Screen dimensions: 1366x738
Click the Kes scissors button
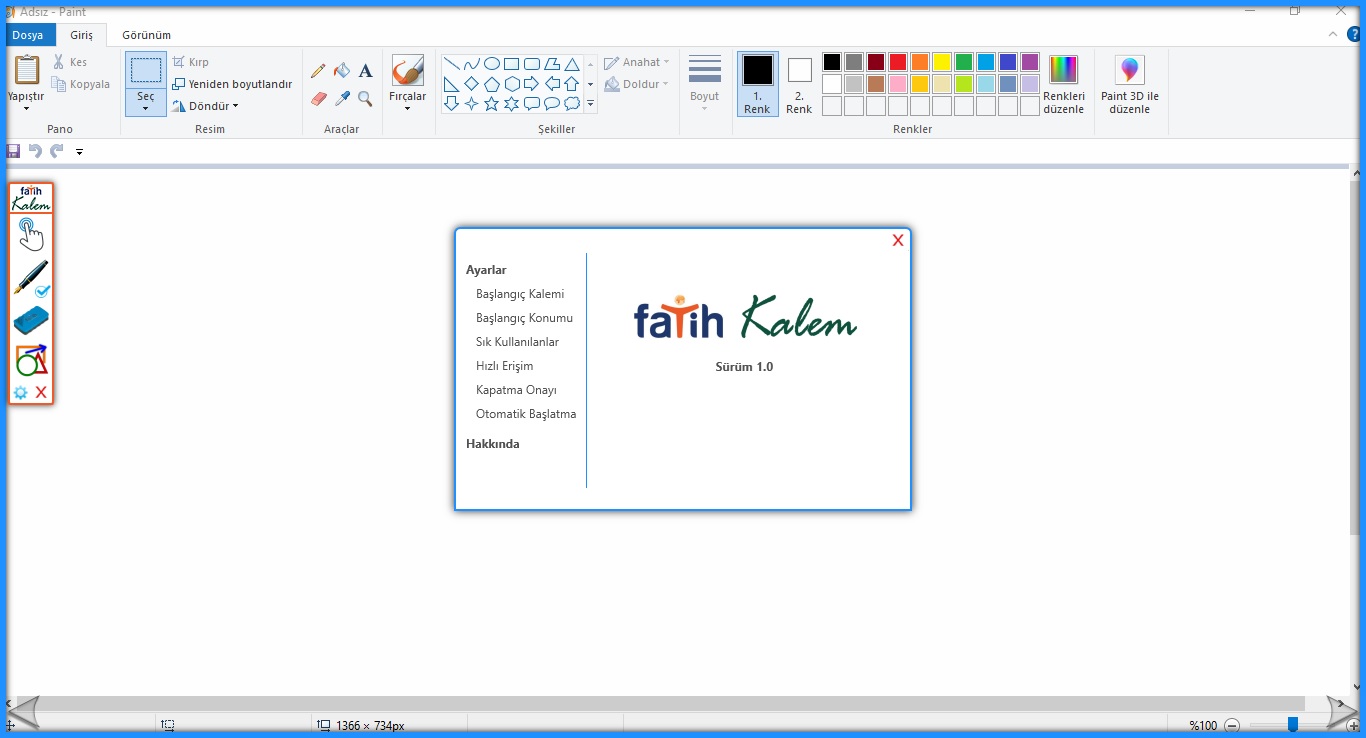coord(70,62)
